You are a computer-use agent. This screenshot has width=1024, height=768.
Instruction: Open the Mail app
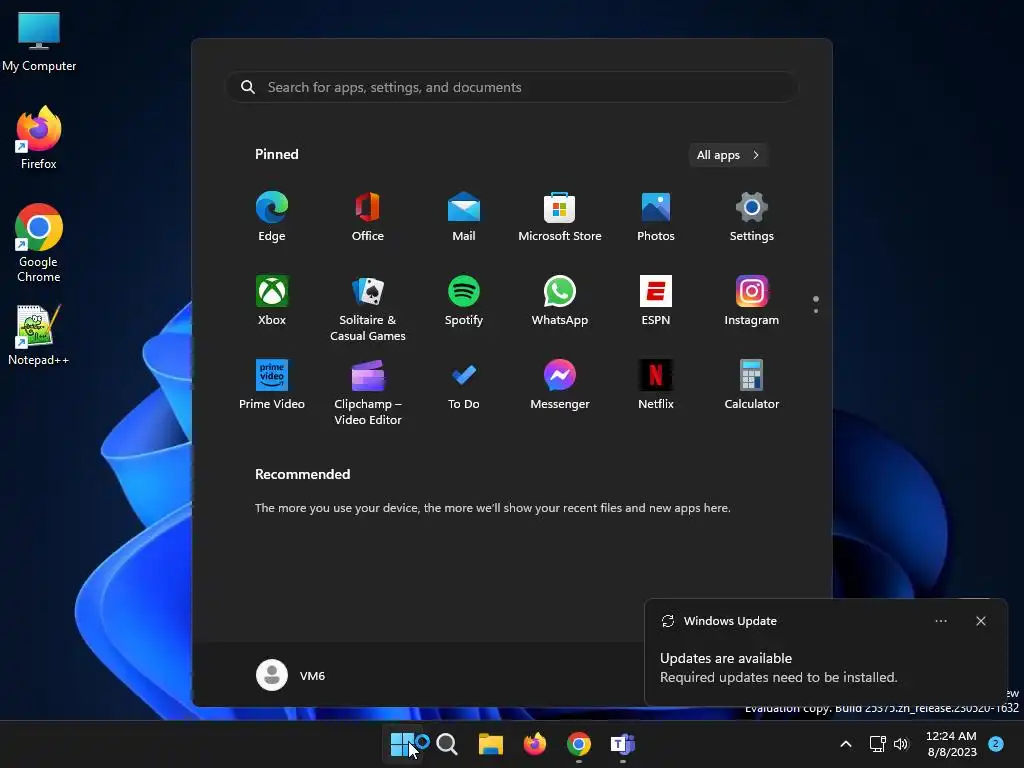[x=464, y=217]
